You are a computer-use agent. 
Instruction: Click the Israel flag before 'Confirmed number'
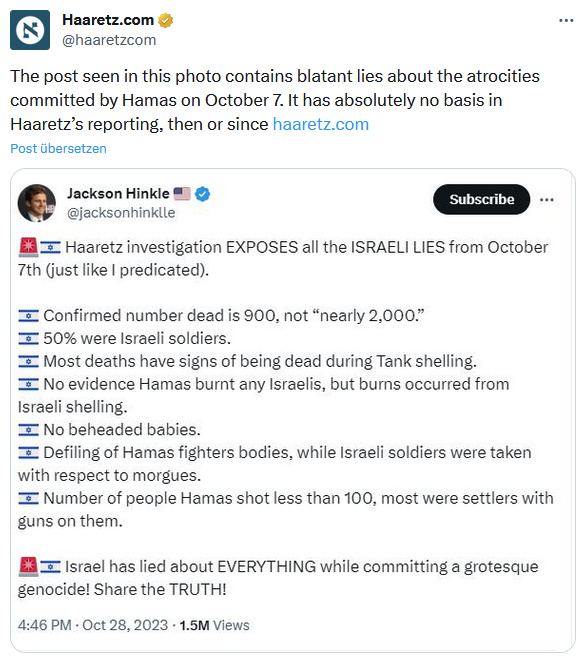(x=28, y=316)
